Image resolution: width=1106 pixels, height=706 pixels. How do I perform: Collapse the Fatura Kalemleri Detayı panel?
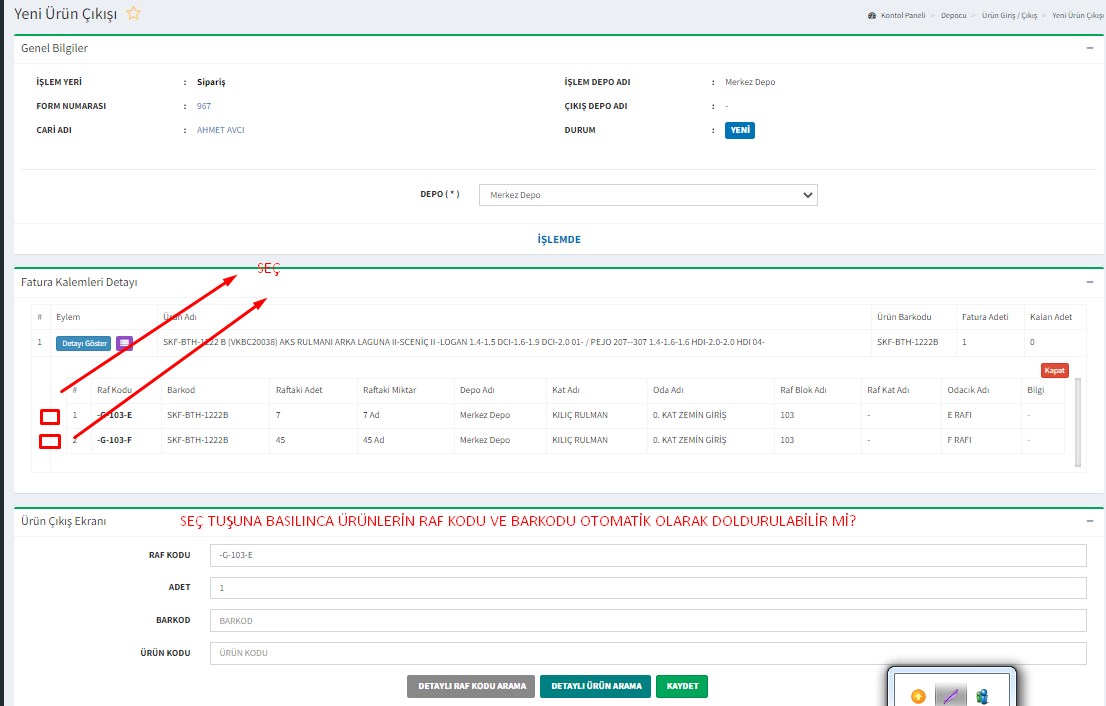click(1089, 282)
